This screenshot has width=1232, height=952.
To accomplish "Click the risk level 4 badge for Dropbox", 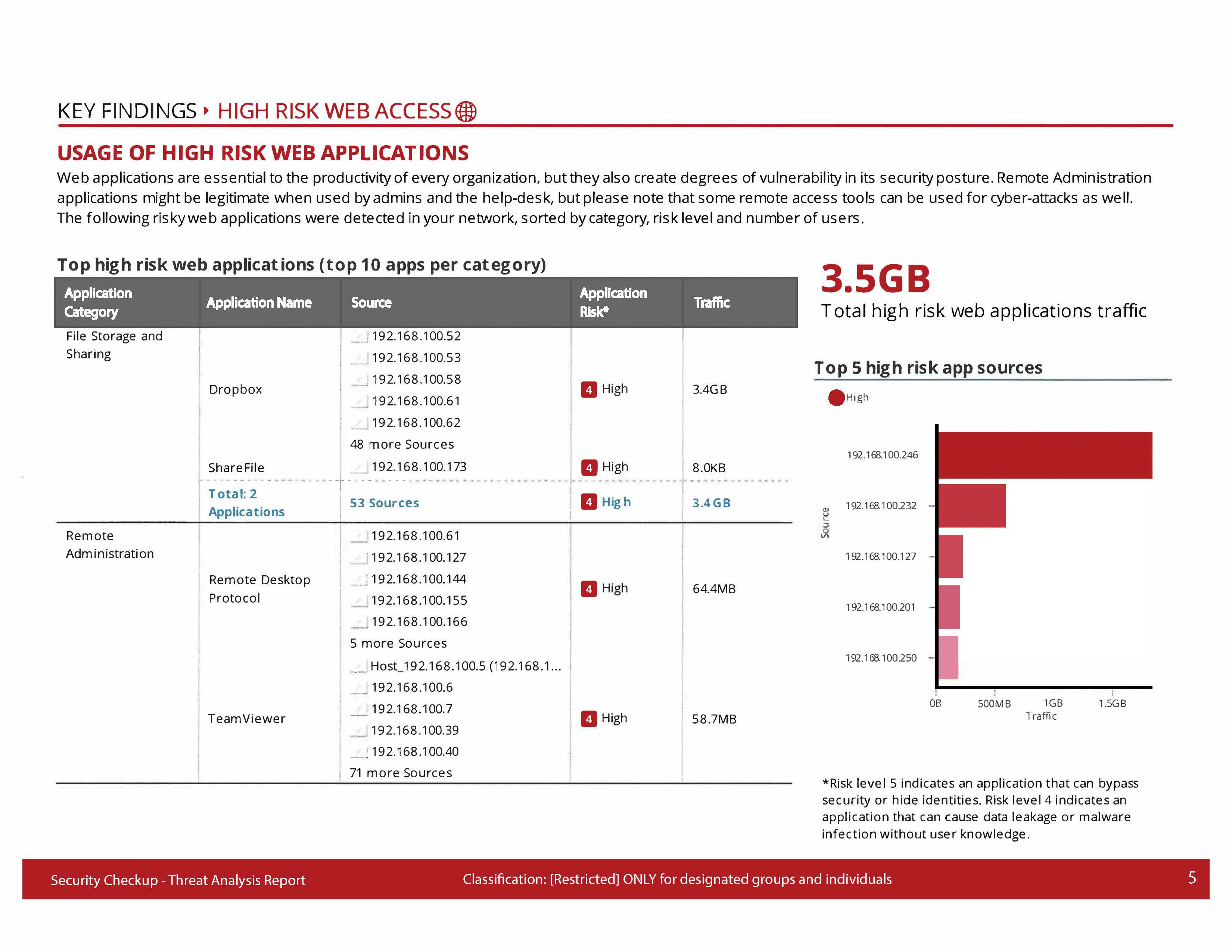I will (589, 389).
